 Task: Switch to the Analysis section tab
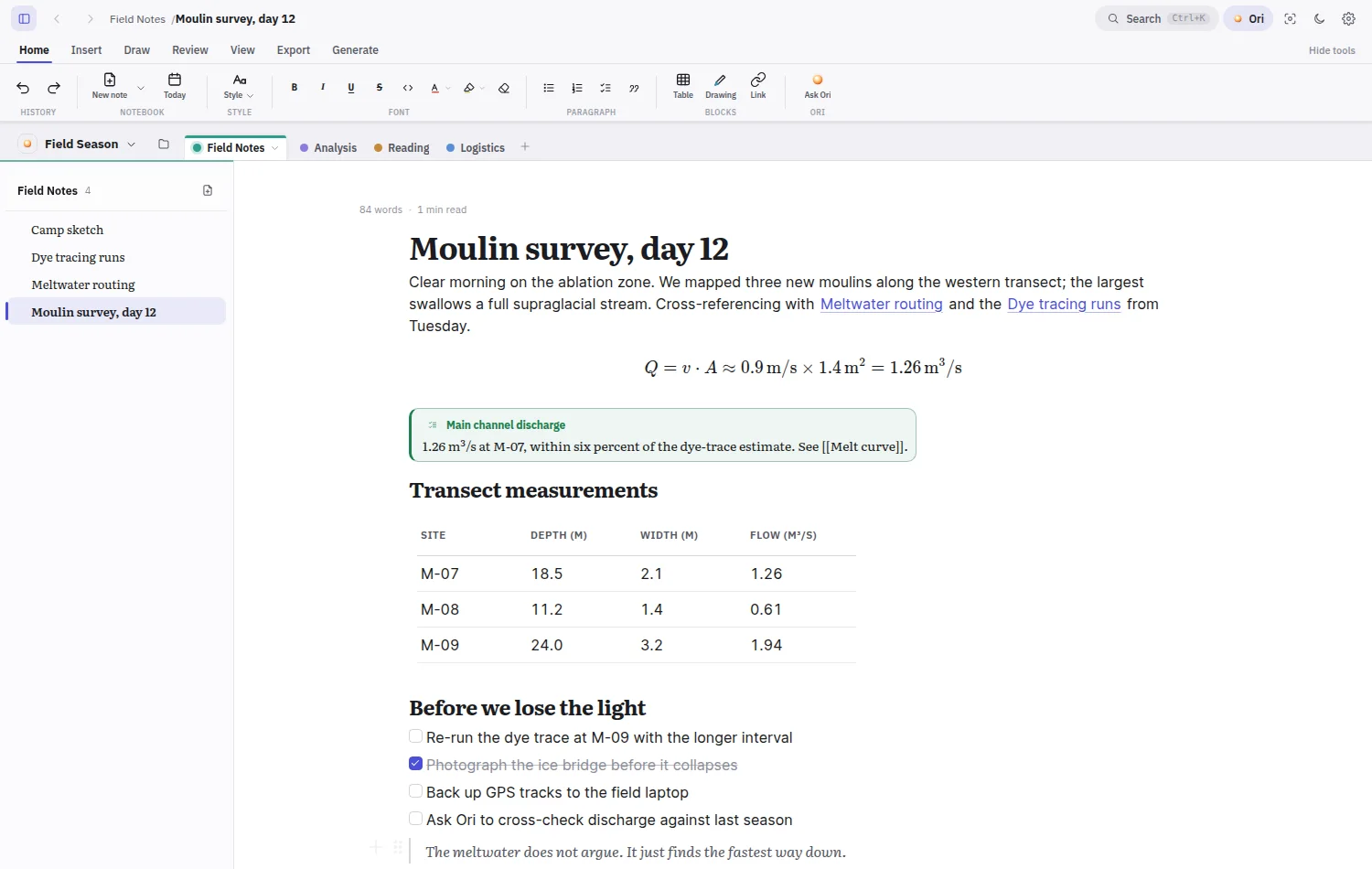pos(328,147)
